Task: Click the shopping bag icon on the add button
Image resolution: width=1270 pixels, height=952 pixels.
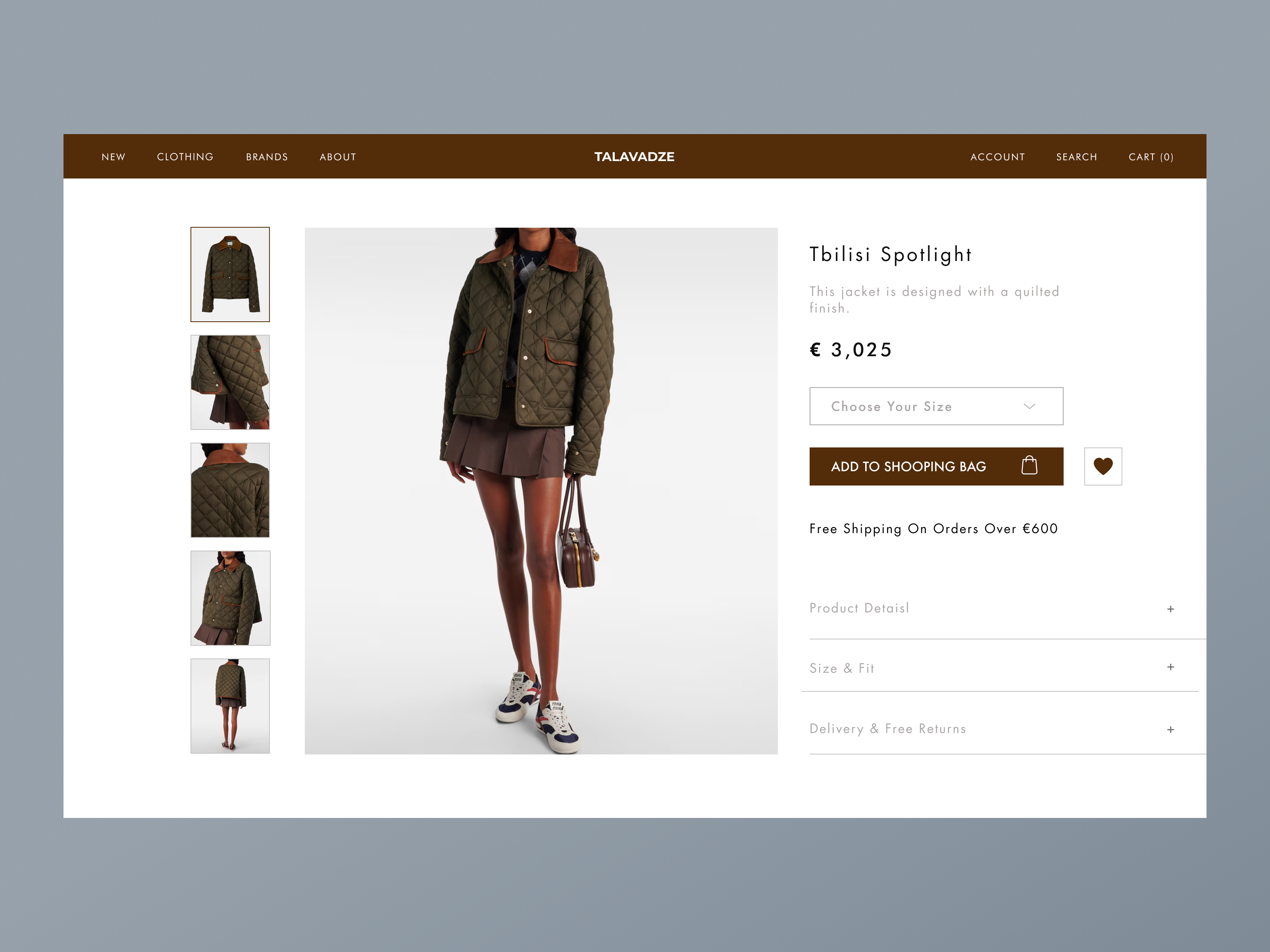Action: point(1030,466)
